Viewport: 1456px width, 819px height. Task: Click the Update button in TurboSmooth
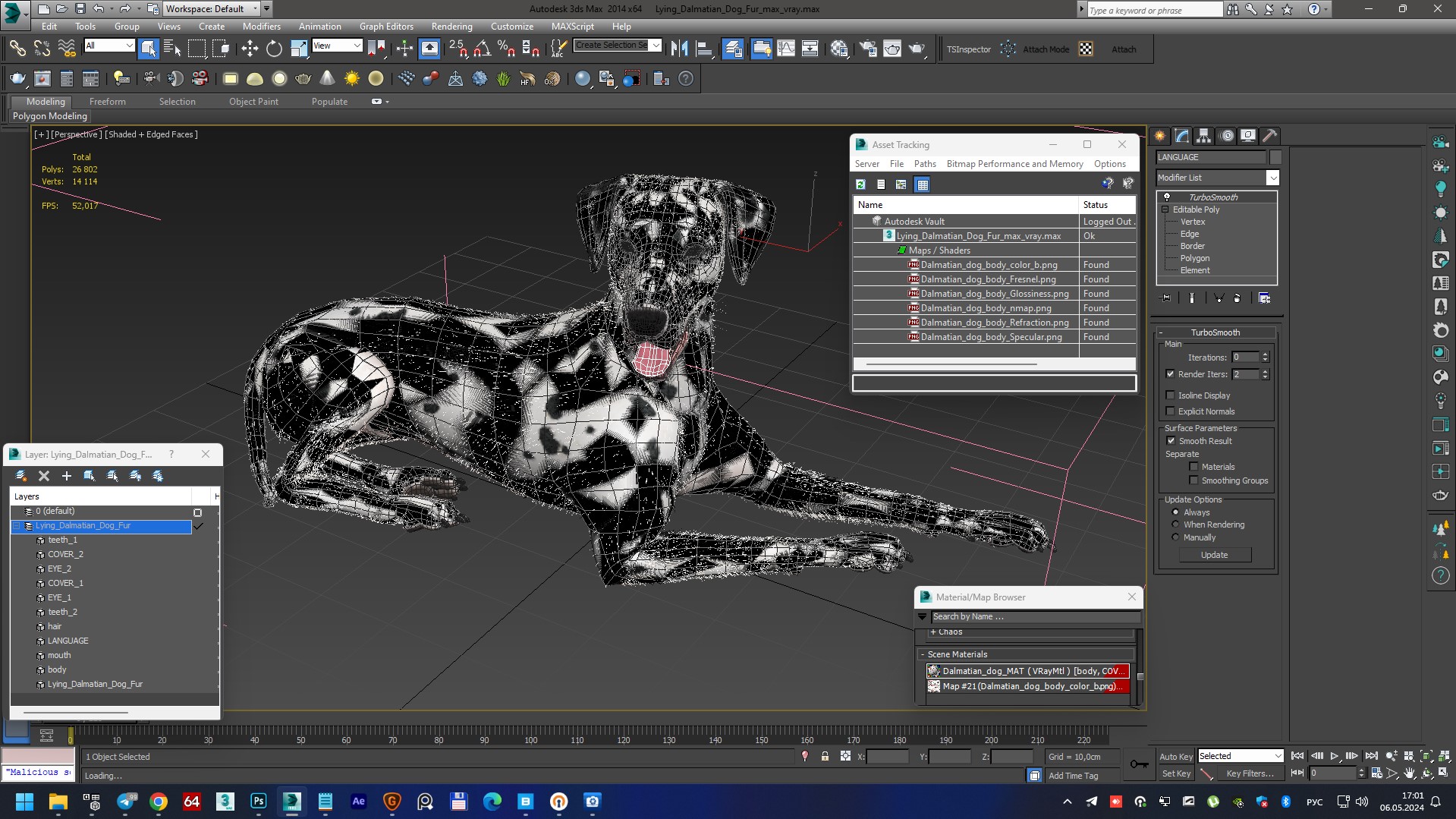tap(1214, 555)
